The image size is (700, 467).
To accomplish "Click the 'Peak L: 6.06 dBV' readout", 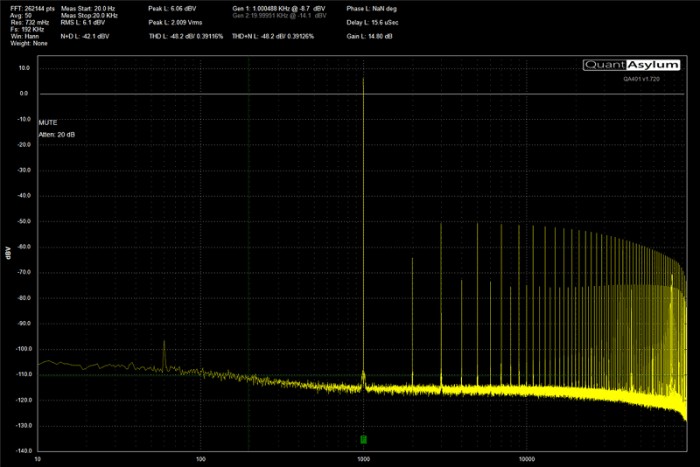I will pyautogui.click(x=172, y=8).
